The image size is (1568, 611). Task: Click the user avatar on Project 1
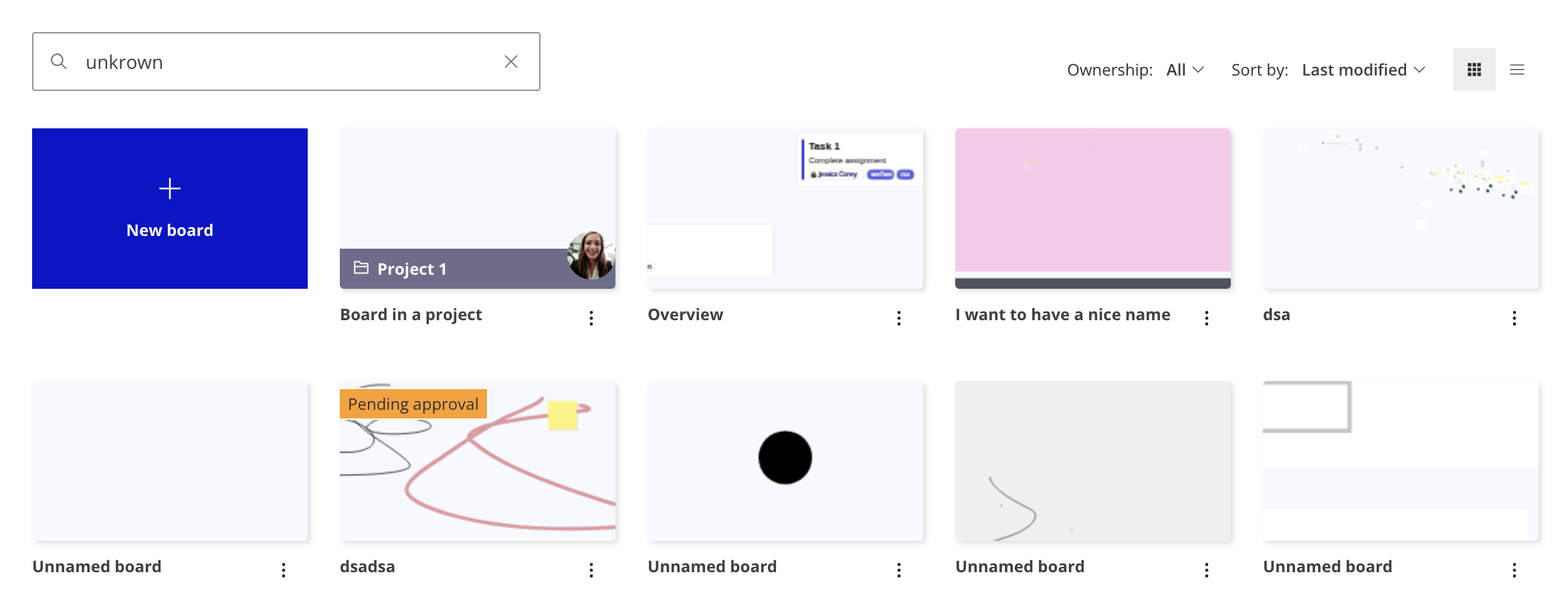pyautogui.click(x=591, y=255)
